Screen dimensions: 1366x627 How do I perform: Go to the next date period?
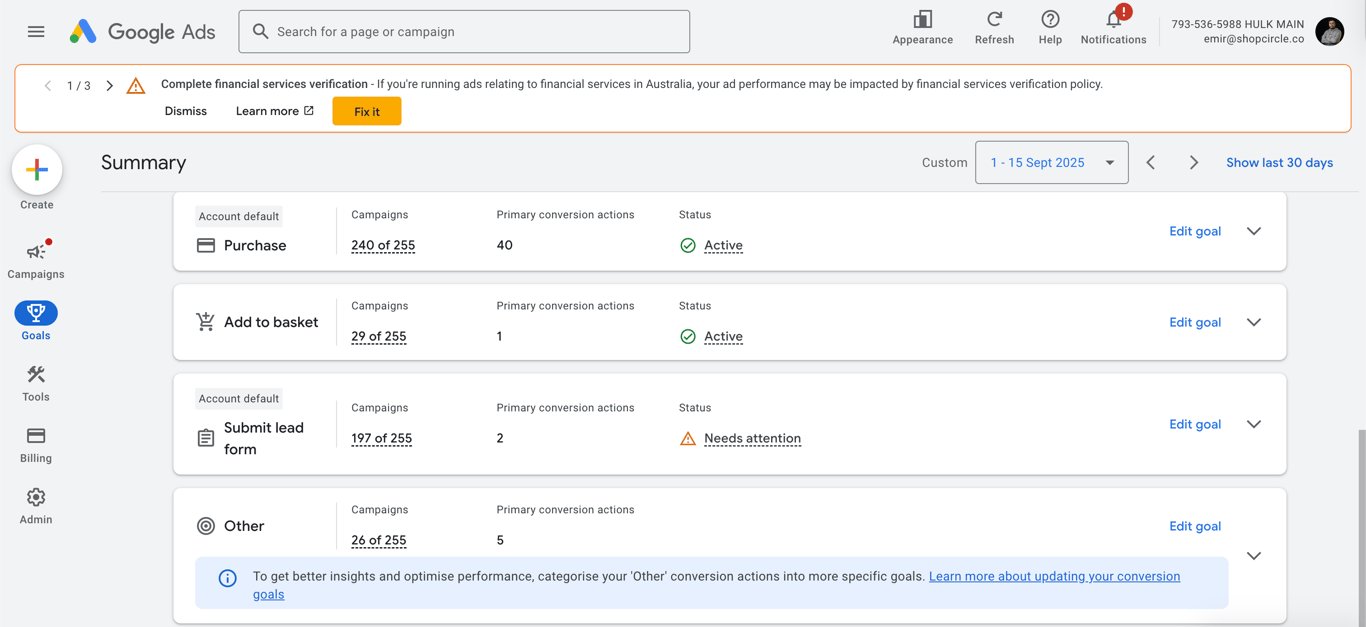1193,163
